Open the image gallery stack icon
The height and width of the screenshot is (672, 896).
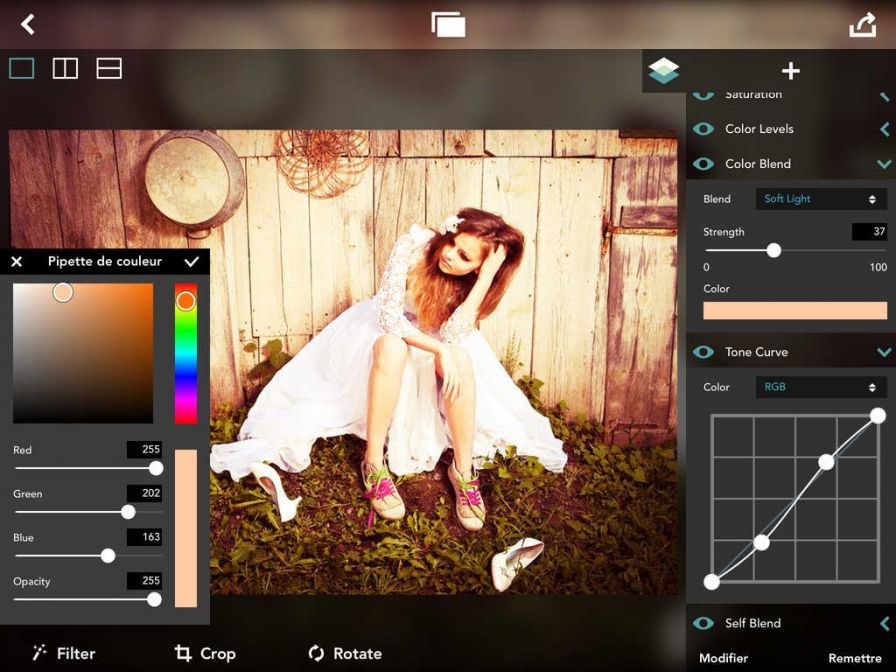coord(448,25)
